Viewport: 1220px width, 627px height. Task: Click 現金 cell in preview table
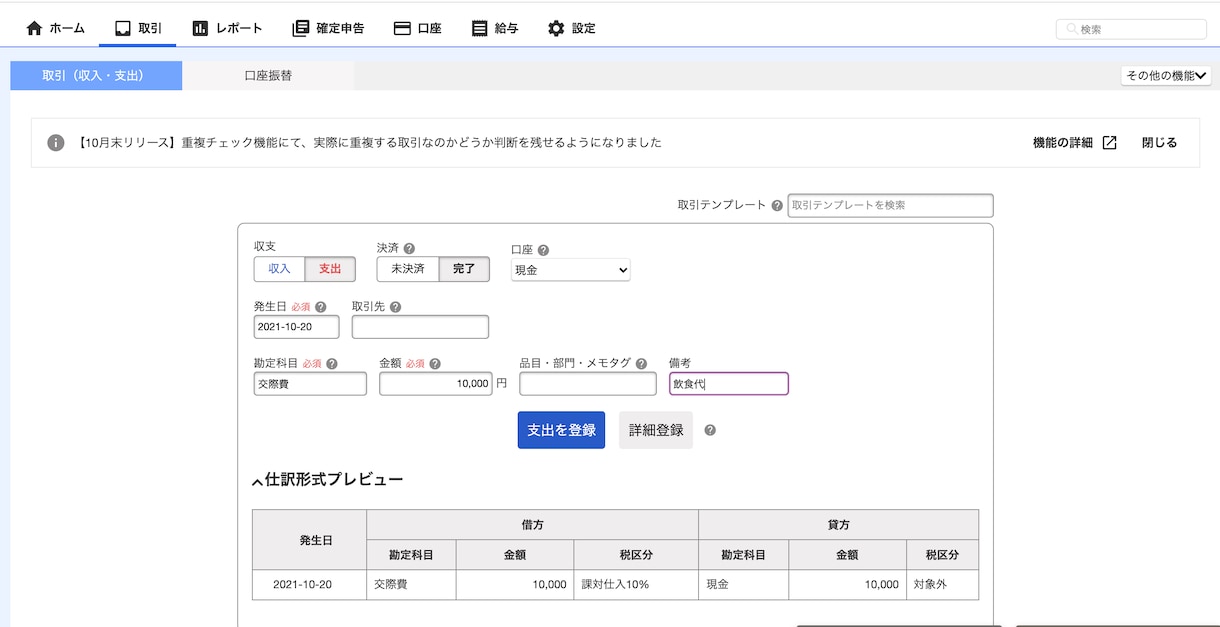(744, 585)
